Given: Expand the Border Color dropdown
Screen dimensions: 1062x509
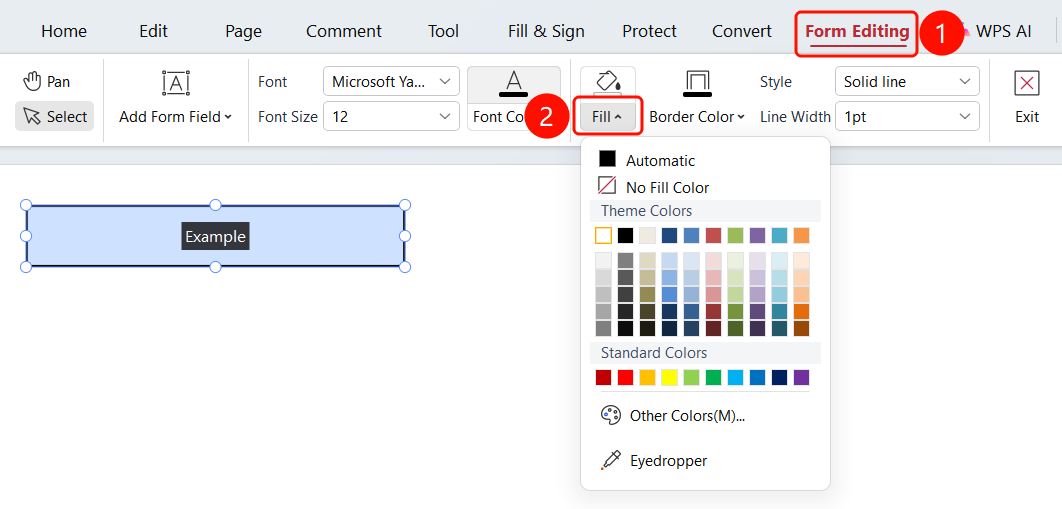Looking at the screenshot, I should 697,117.
